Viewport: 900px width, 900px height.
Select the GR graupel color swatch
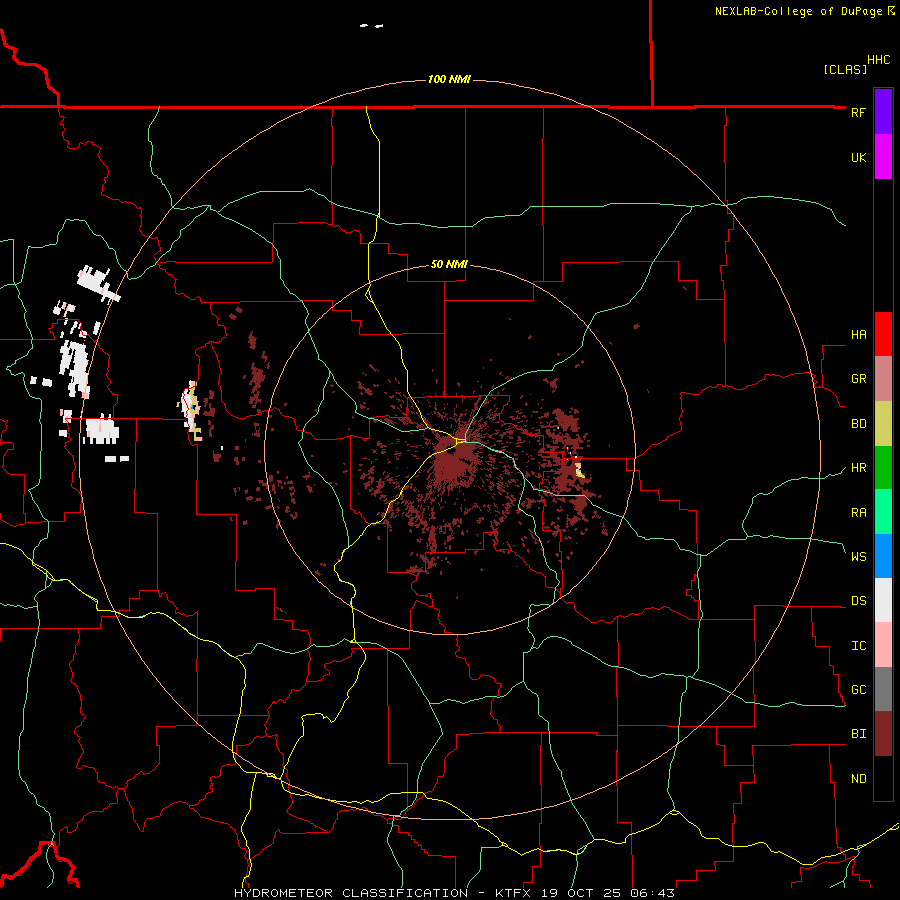(x=883, y=379)
